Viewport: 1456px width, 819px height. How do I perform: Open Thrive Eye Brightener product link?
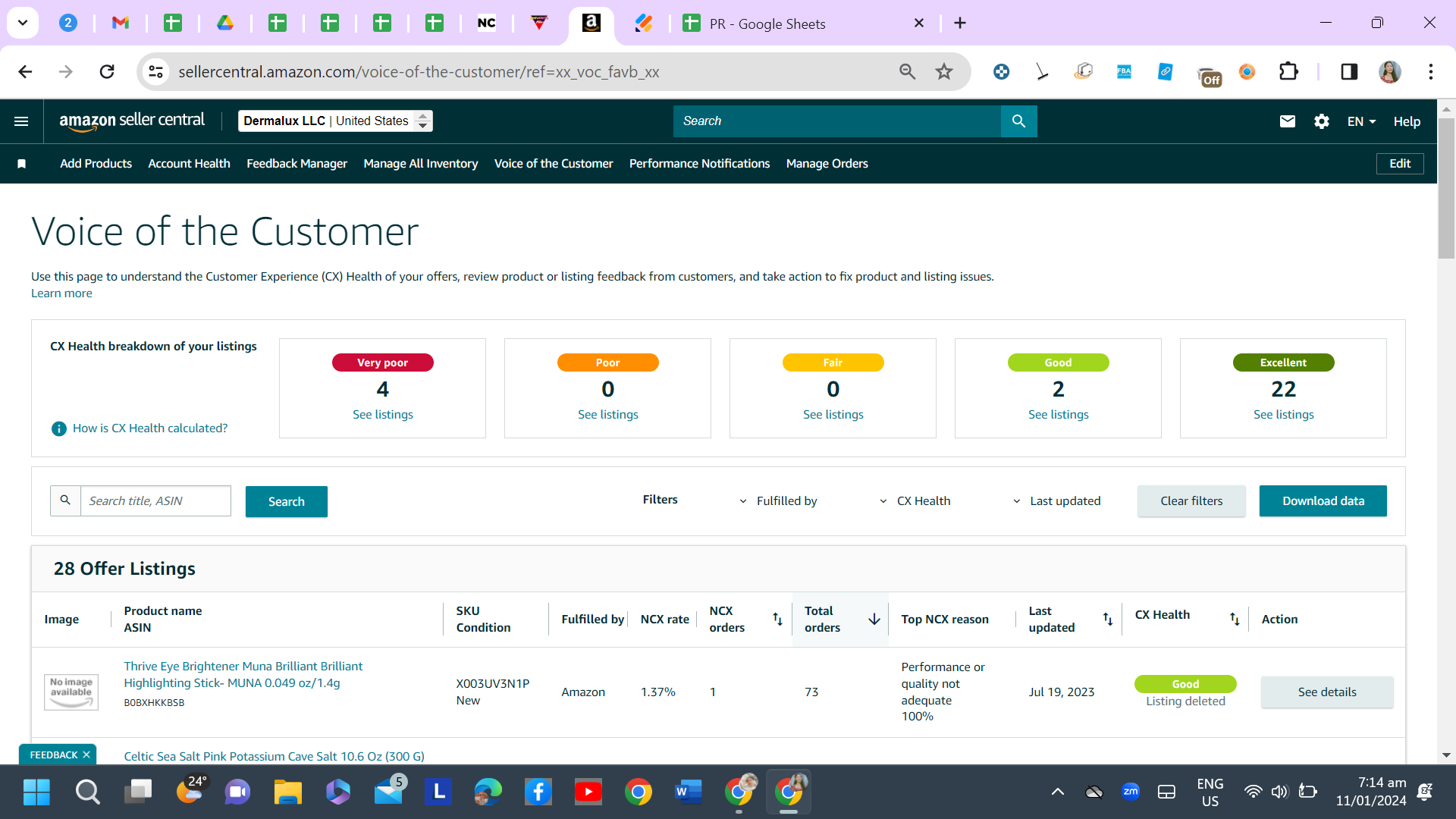(x=243, y=675)
